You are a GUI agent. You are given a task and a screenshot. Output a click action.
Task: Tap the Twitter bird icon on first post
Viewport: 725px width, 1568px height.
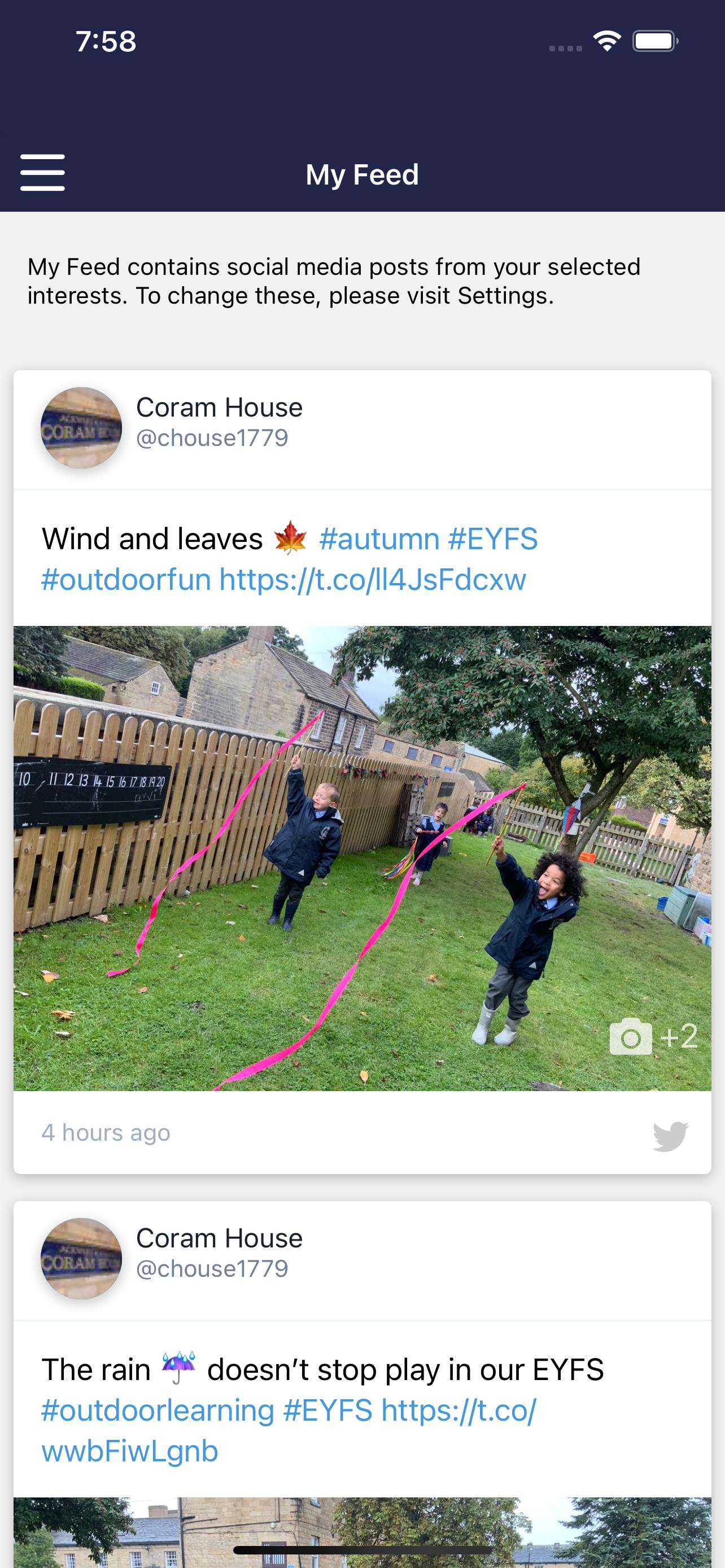(670, 1136)
